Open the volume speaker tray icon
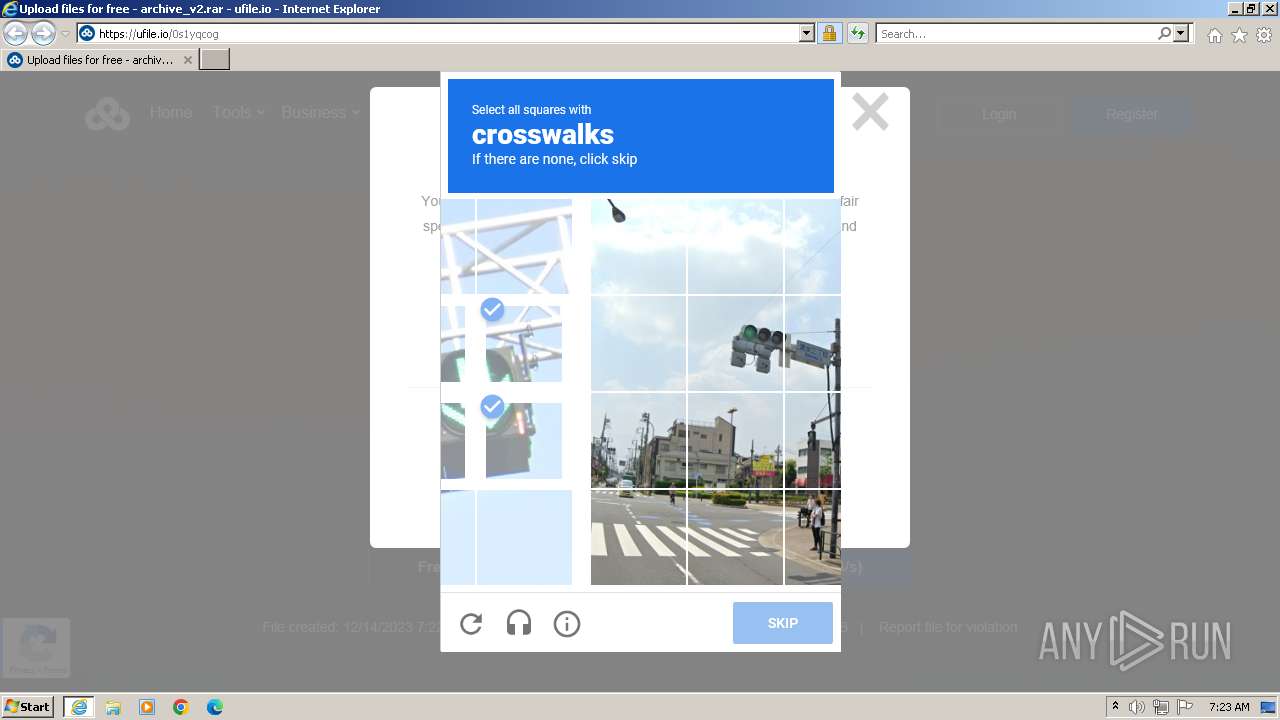Image resolution: width=1280 pixels, height=720 pixels. 1137,707
